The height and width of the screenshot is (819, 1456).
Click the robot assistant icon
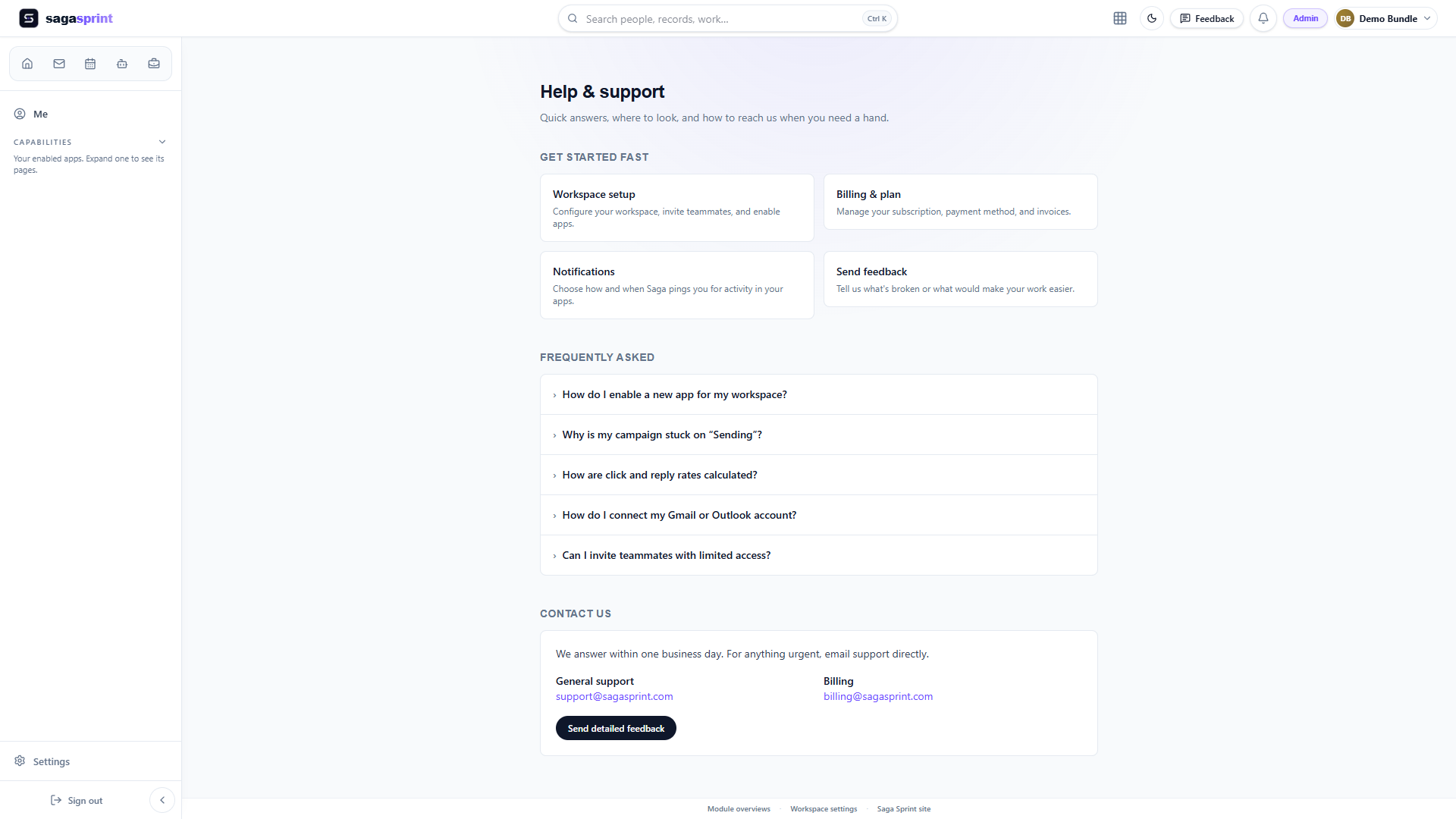pyautogui.click(x=122, y=64)
